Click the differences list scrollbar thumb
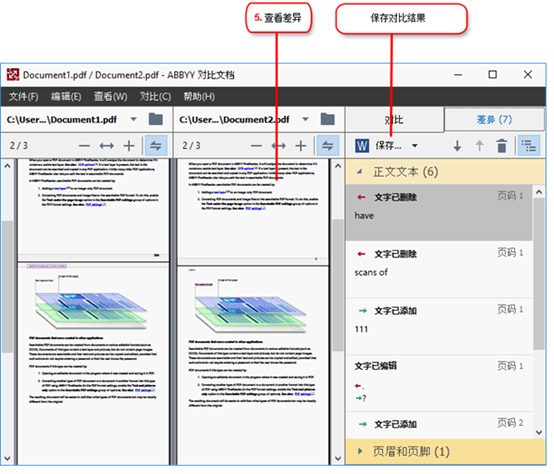This screenshot has width=554, height=474. click(539, 274)
